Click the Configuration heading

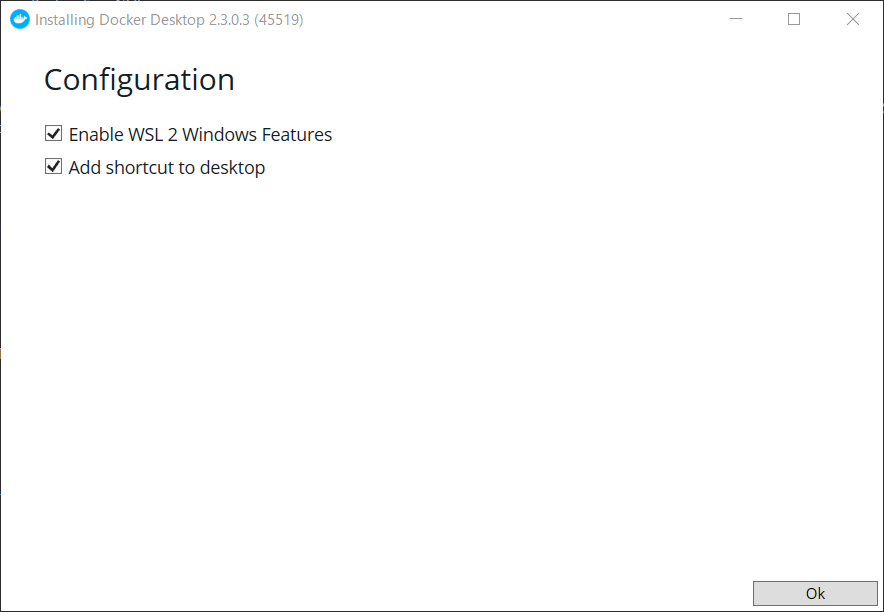[x=139, y=79]
